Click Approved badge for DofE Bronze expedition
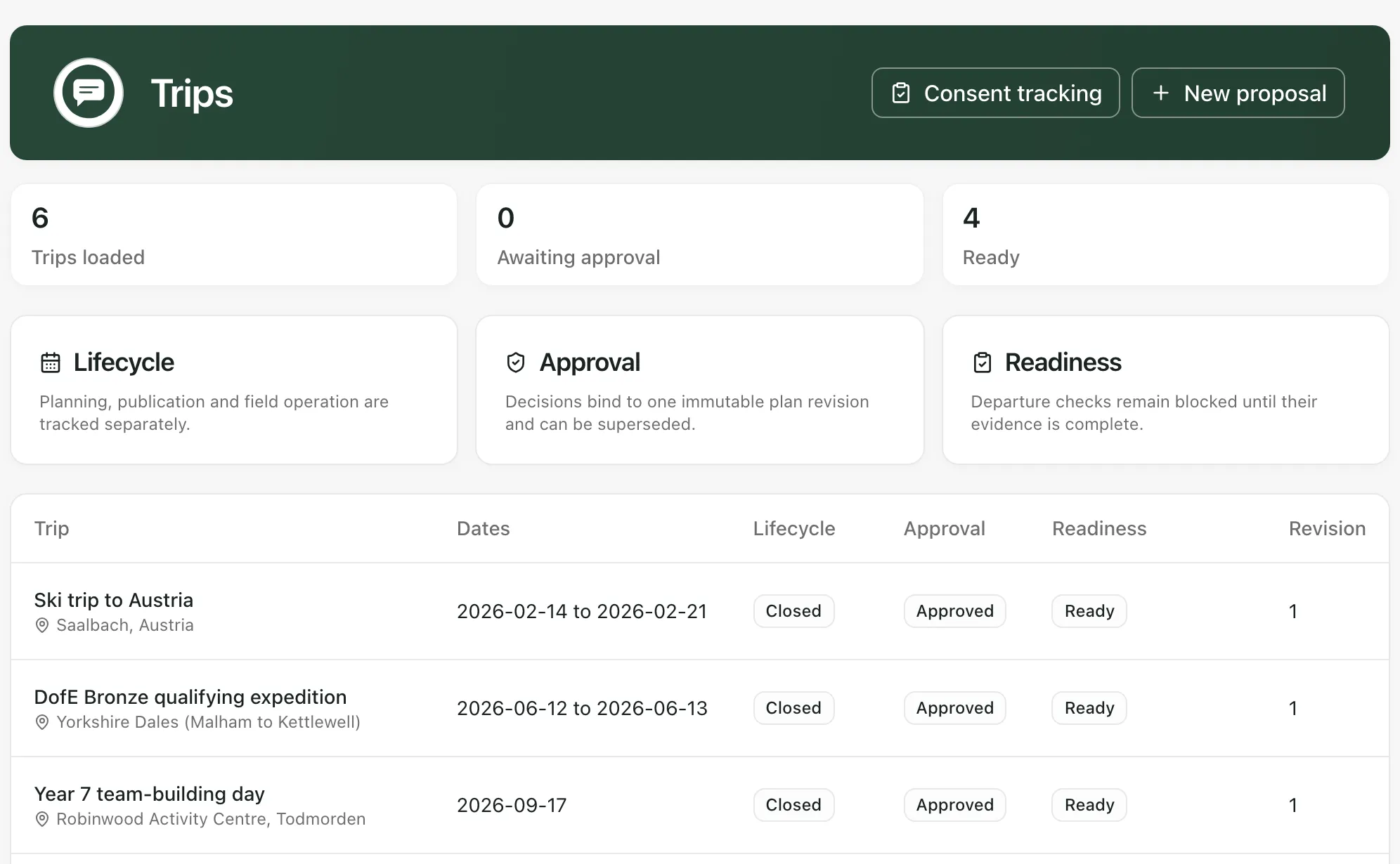The image size is (1400, 864). tap(954, 708)
